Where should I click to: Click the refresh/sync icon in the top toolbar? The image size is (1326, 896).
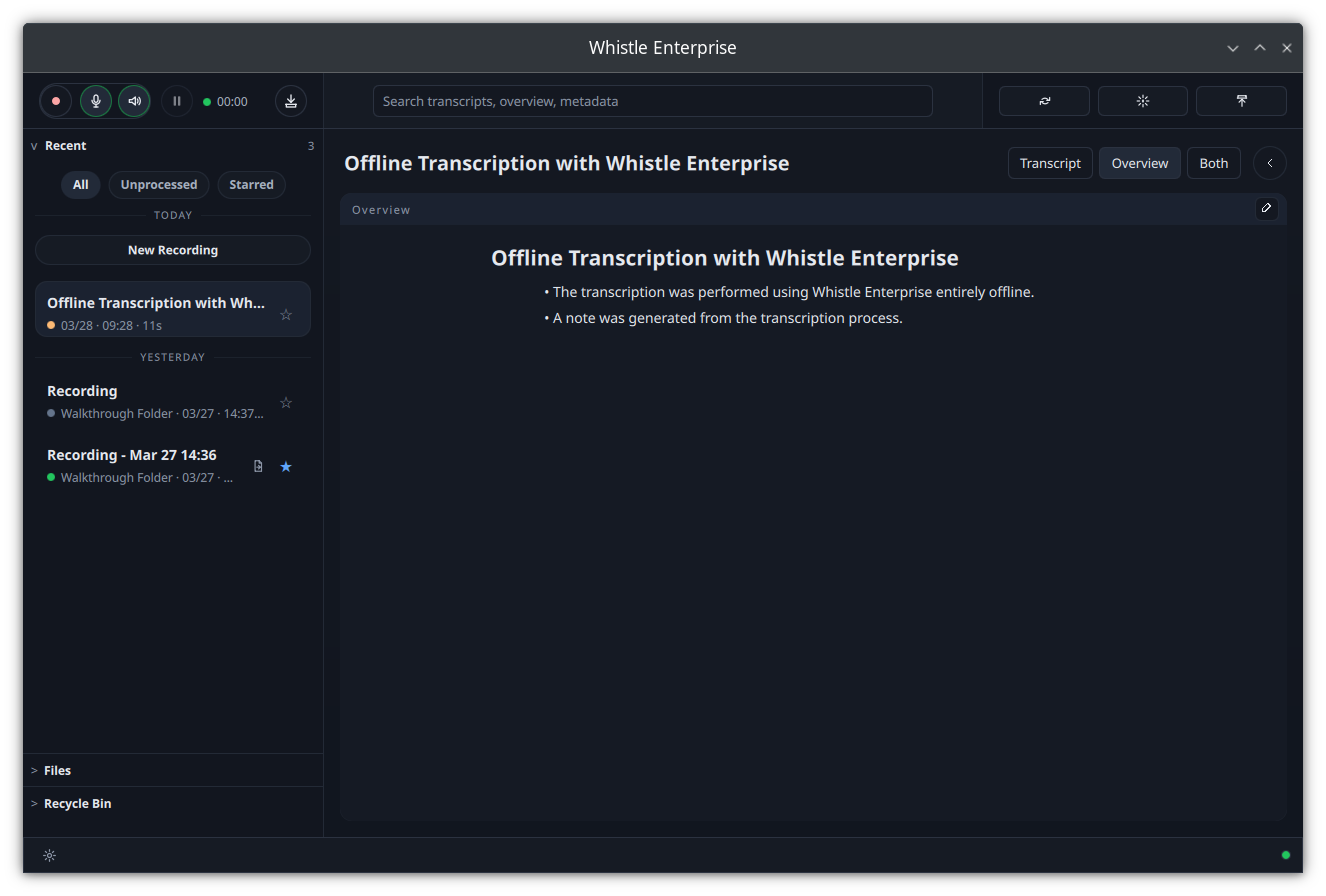point(1043,100)
